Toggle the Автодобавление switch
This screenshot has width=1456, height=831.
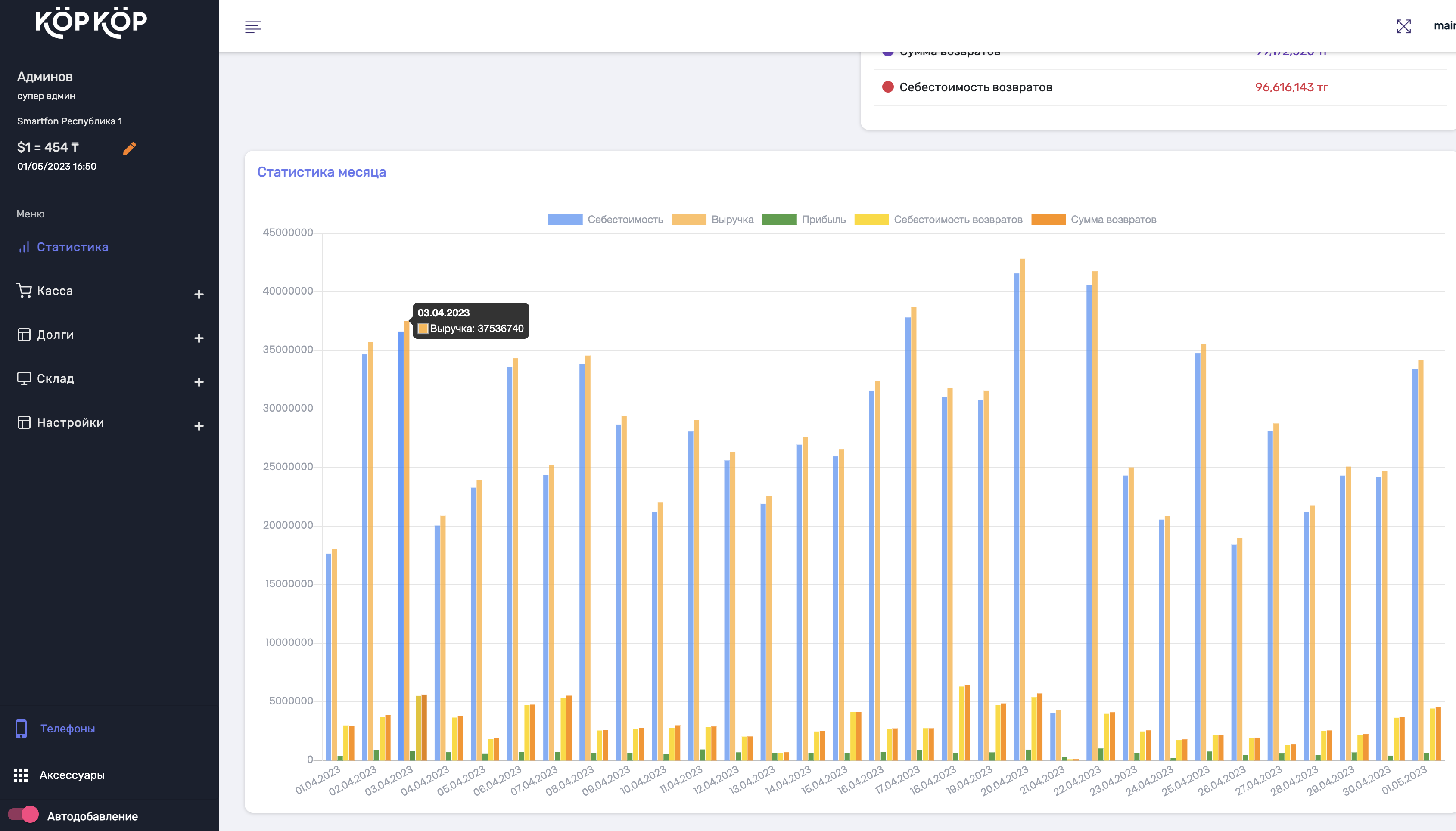click(x=23, y=815)
